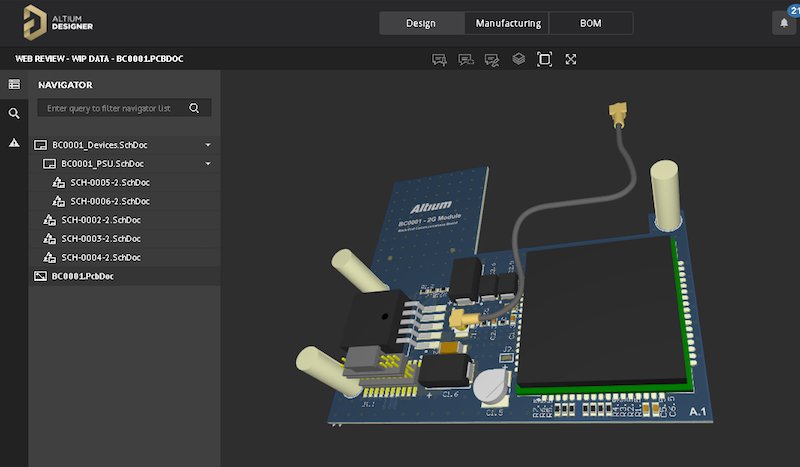Switch to the BOM tab
Image resolution: width=800 pixels, height=467 pixels.
pos(591,23)
